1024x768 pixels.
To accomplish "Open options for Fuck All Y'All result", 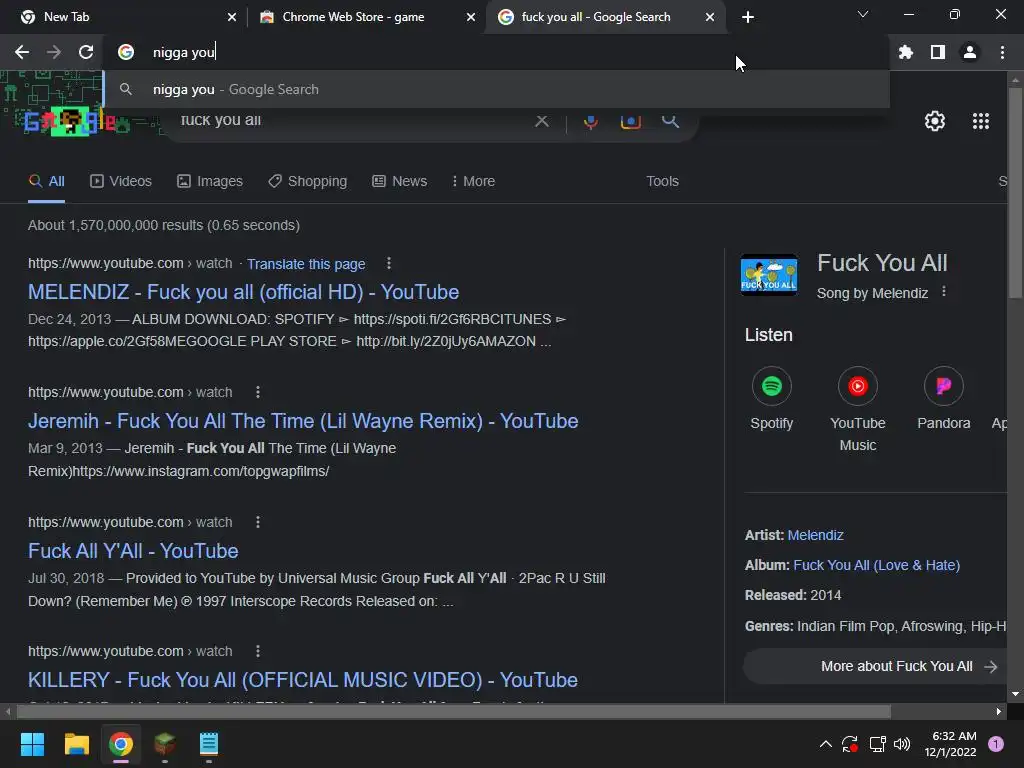I will point(258,522).
